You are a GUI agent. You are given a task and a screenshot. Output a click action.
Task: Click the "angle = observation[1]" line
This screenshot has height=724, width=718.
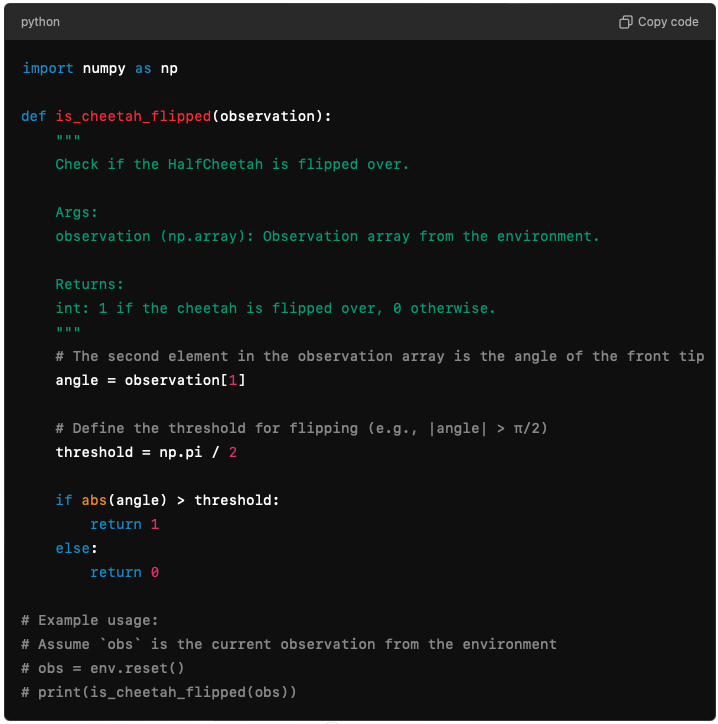tap(150, 380)
